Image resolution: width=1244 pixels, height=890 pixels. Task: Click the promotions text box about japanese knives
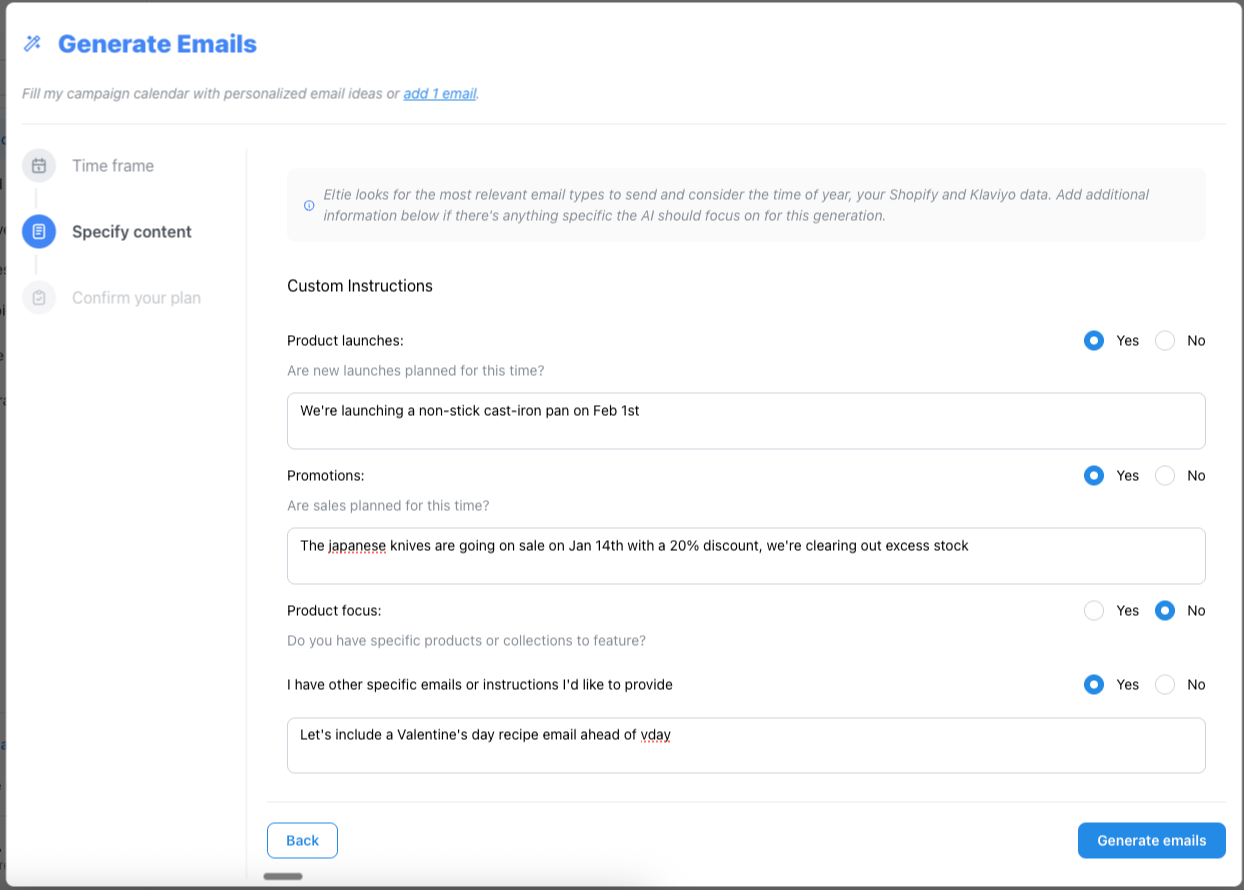[x=745, y=556]
